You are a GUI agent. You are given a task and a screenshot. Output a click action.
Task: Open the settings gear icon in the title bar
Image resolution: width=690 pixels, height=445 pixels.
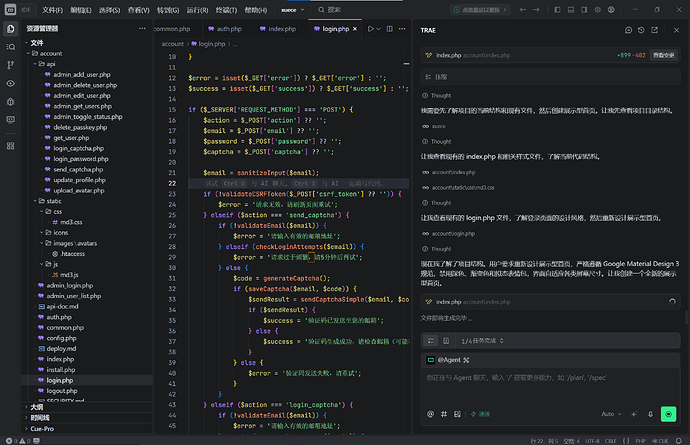click(x=598, y=10)
